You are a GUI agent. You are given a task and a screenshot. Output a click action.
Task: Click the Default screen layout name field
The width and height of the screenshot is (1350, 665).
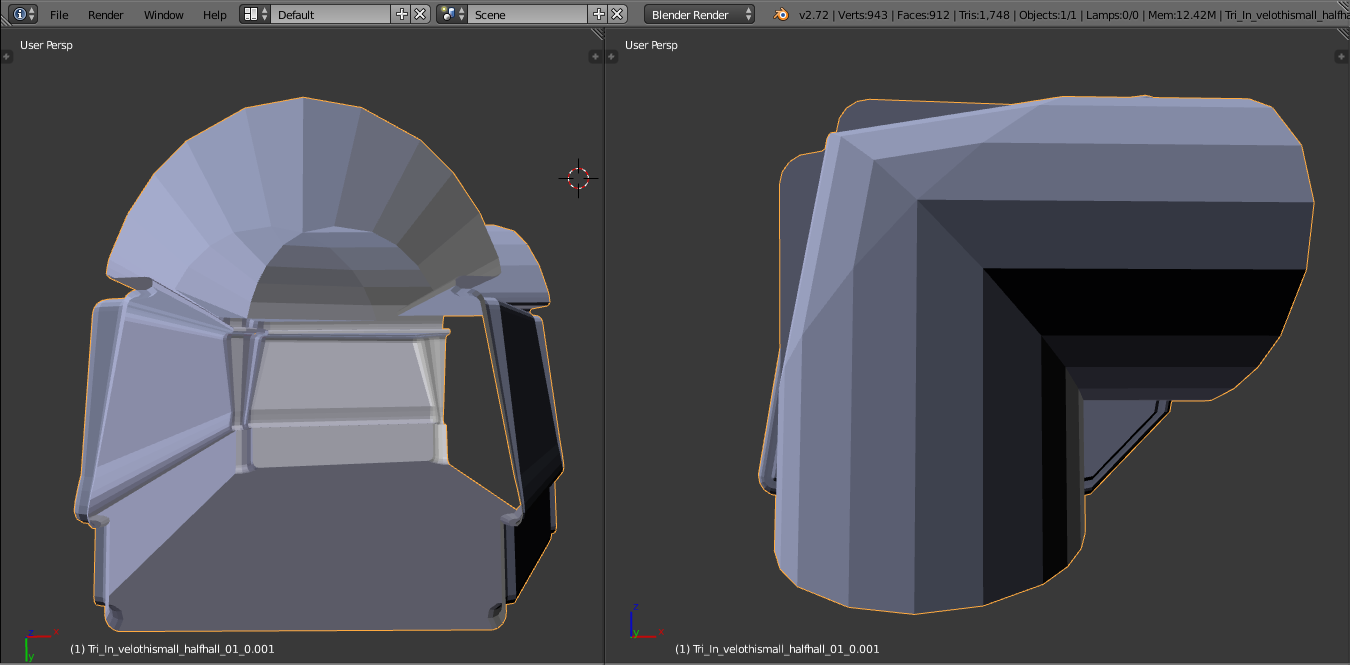pyautogui.click(x=331, y=15)
